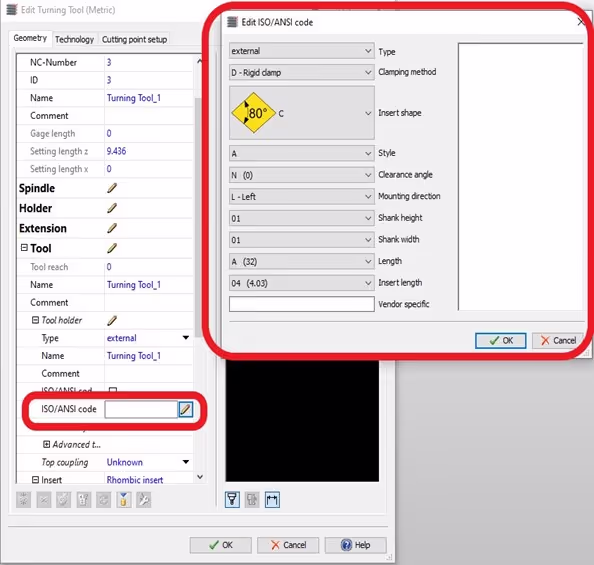
Task: Click the top Name value Turning Tool_1
Action: coord(134,98)
